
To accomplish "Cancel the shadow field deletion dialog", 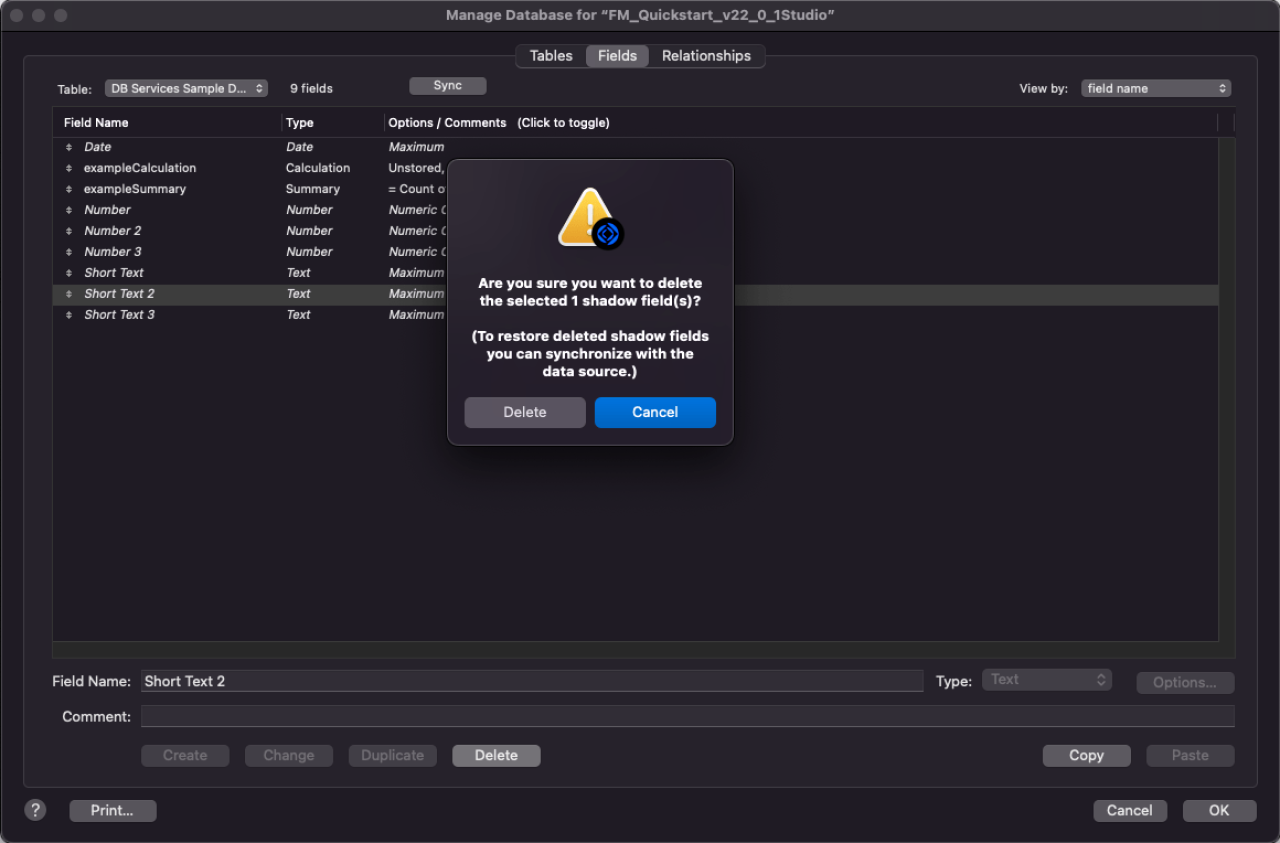I will pyautogui.click(x=655, y=412).
